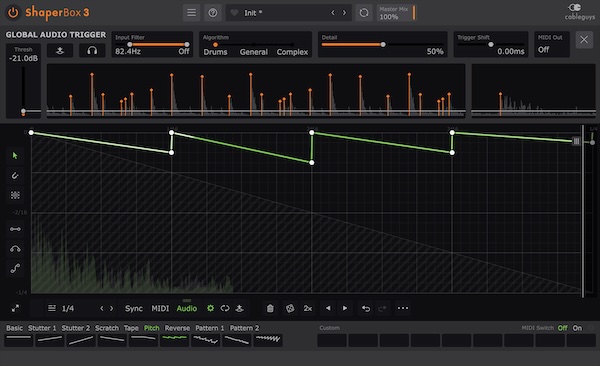Select the Drums algorithm
This screenshot has width=600, height=366.
click(215, 52)
